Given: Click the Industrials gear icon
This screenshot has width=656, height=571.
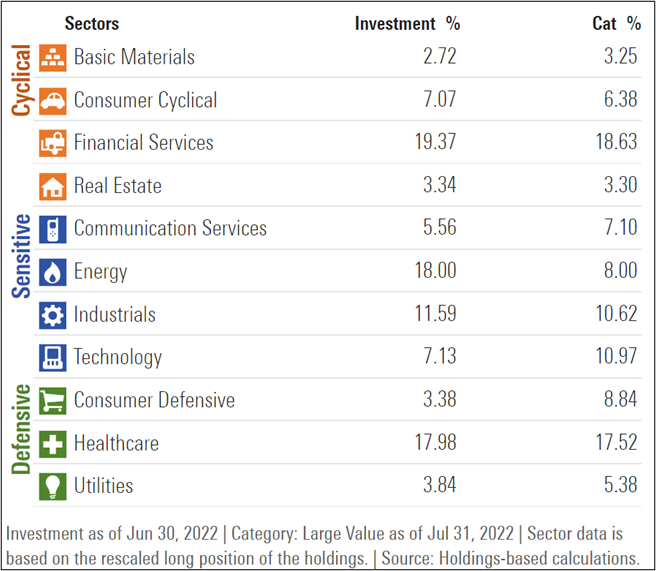Looking at the screenshot, I should (x=52, y=315).
